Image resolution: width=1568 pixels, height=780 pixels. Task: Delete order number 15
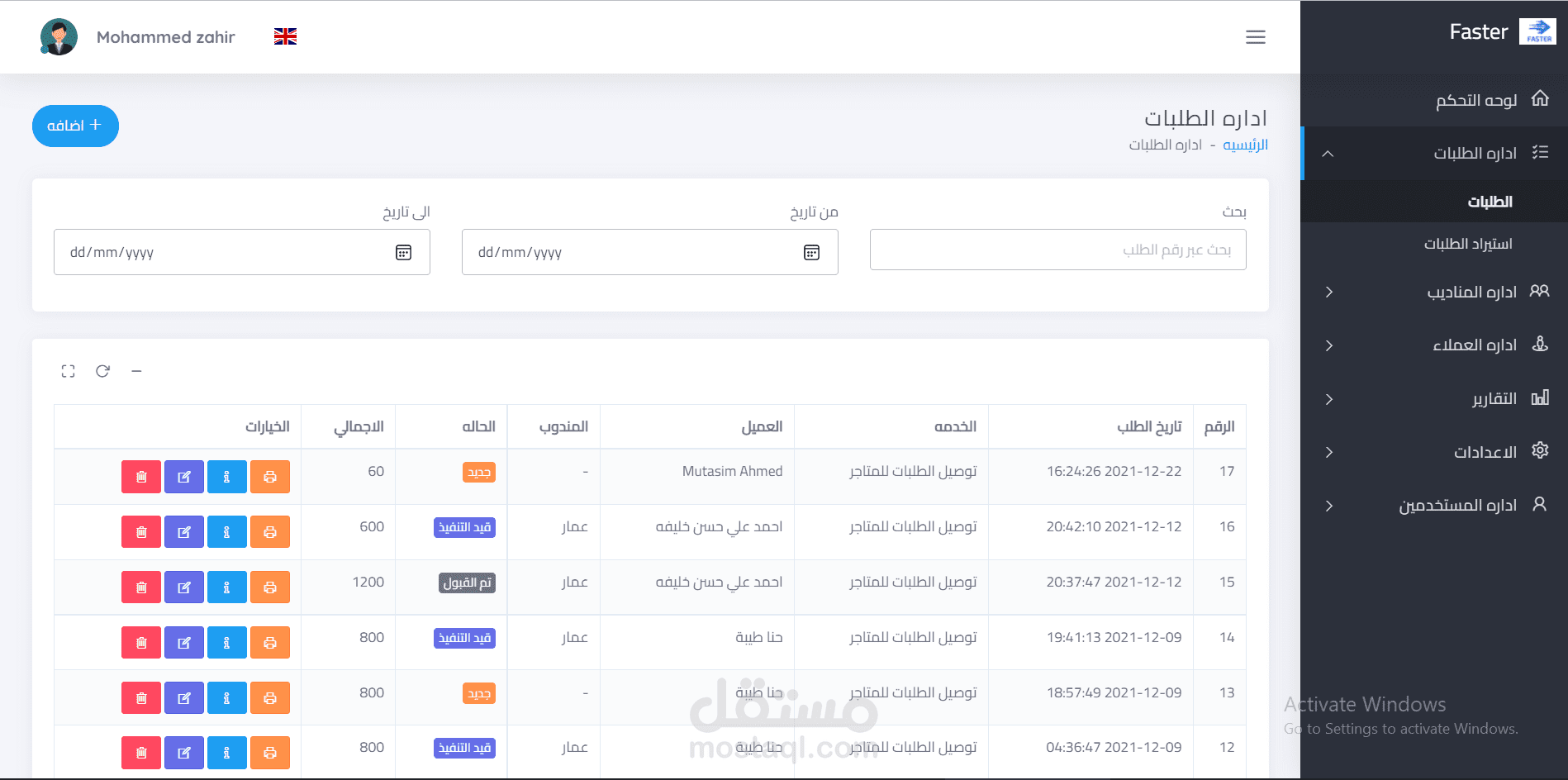[x=141, y=587]
